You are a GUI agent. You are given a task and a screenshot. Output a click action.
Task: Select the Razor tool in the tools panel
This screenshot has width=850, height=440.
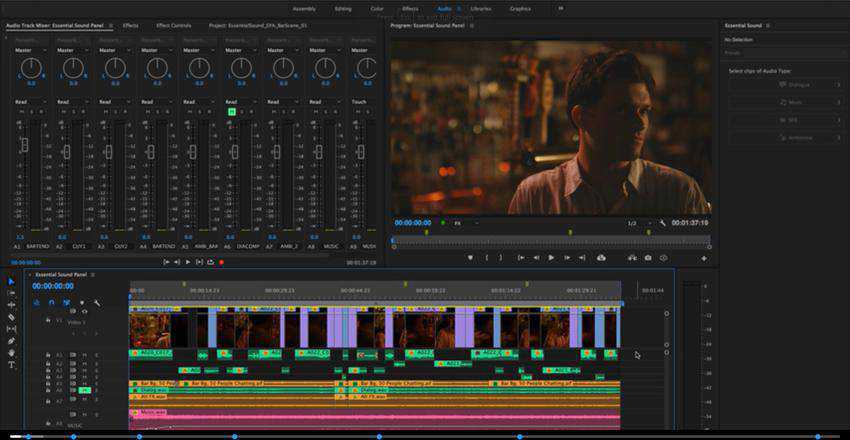click(12, 317)
